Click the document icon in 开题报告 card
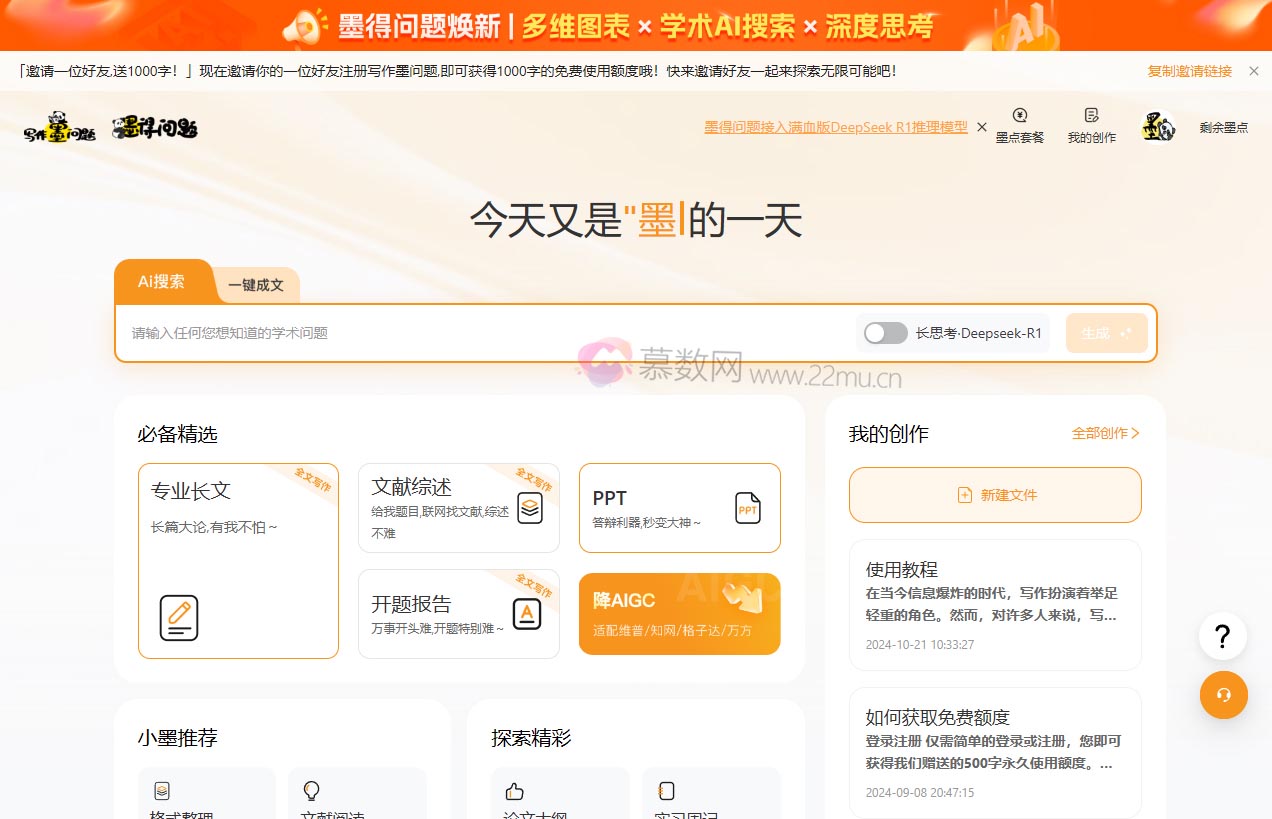This screenshot has width=1272, height=819. click(525, 614)
